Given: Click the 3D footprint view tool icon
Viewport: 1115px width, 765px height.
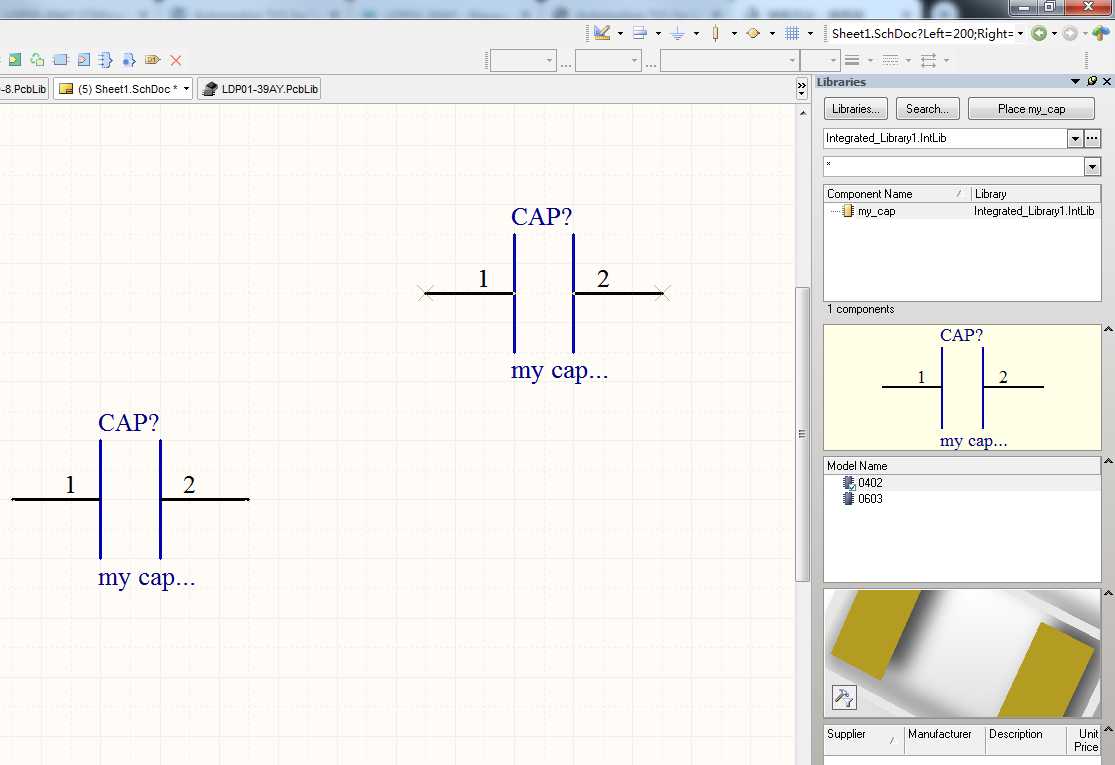Looking at the screenshot, I should 843,697.
